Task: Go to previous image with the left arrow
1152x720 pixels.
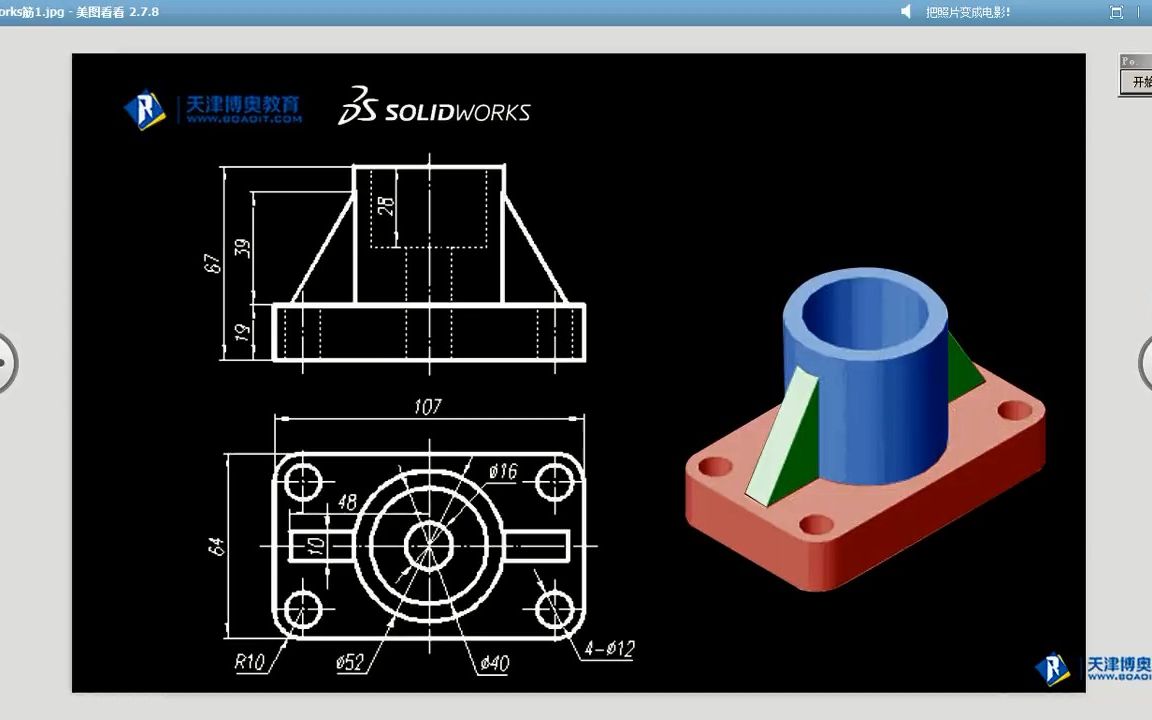Action: click(8, 363)
